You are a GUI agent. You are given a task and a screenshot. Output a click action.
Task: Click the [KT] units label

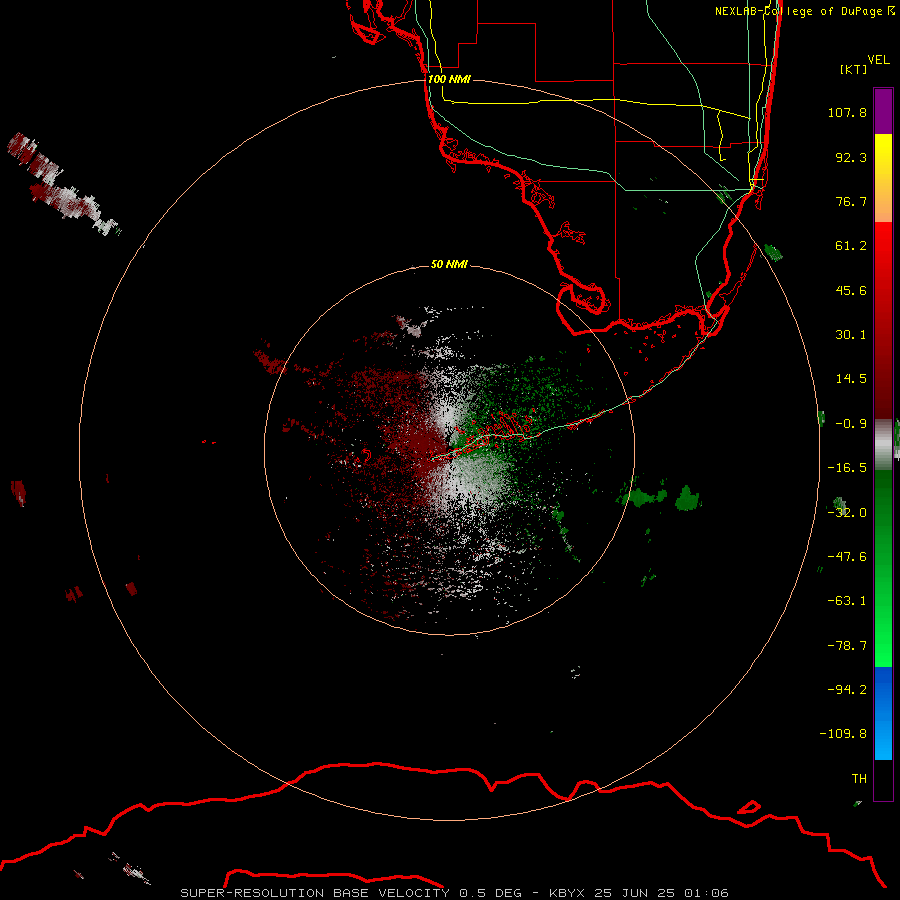tap(854, 69)
